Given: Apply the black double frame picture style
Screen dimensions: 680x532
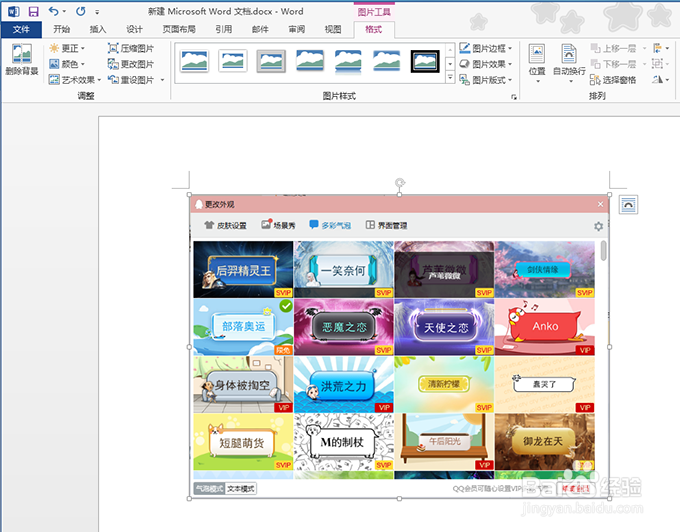Looking at the screenshot, I should [425, 61].
